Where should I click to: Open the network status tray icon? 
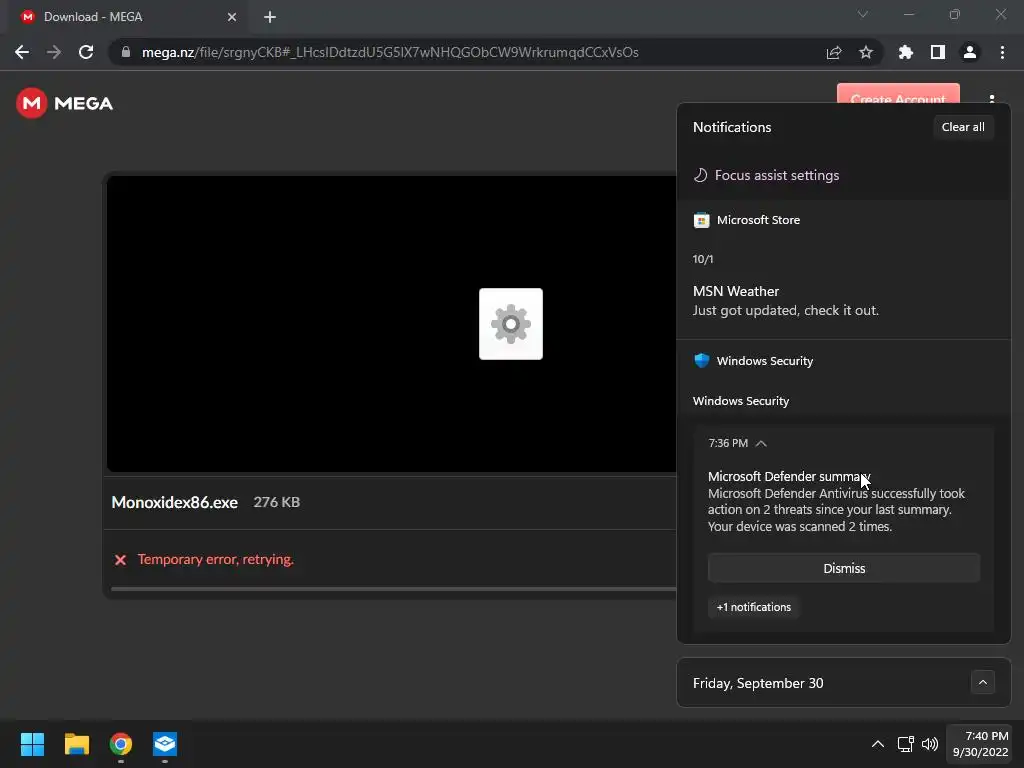click(905, 744)
